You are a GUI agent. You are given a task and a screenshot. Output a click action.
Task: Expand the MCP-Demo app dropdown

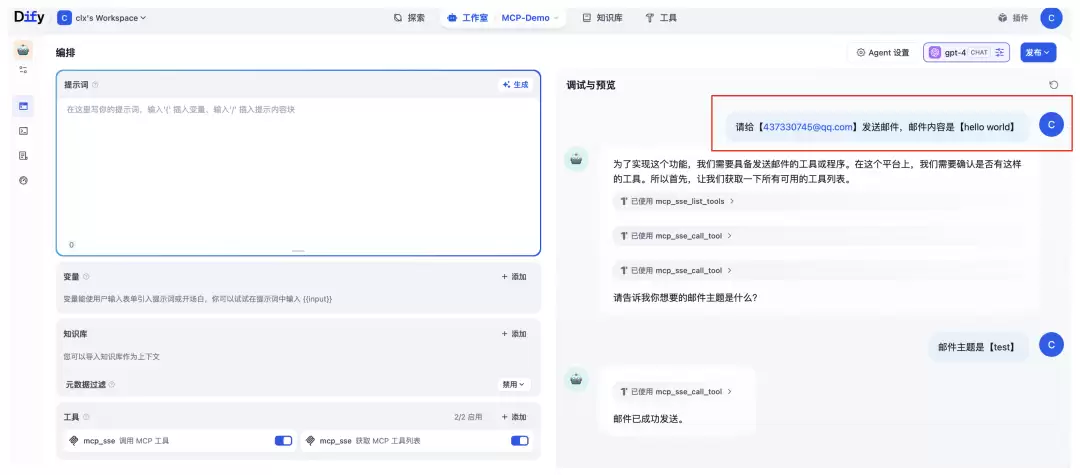pos(530,18)
